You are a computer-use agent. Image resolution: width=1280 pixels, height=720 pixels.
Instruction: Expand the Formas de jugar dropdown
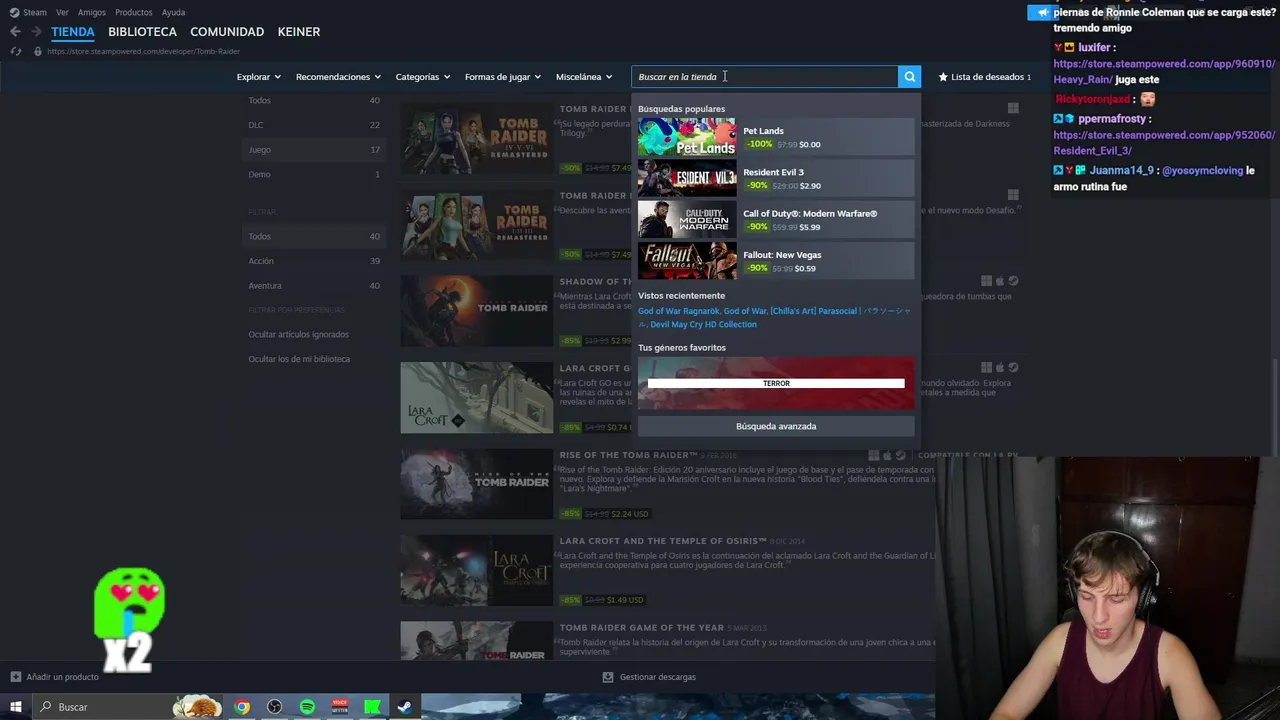(502, 77)
